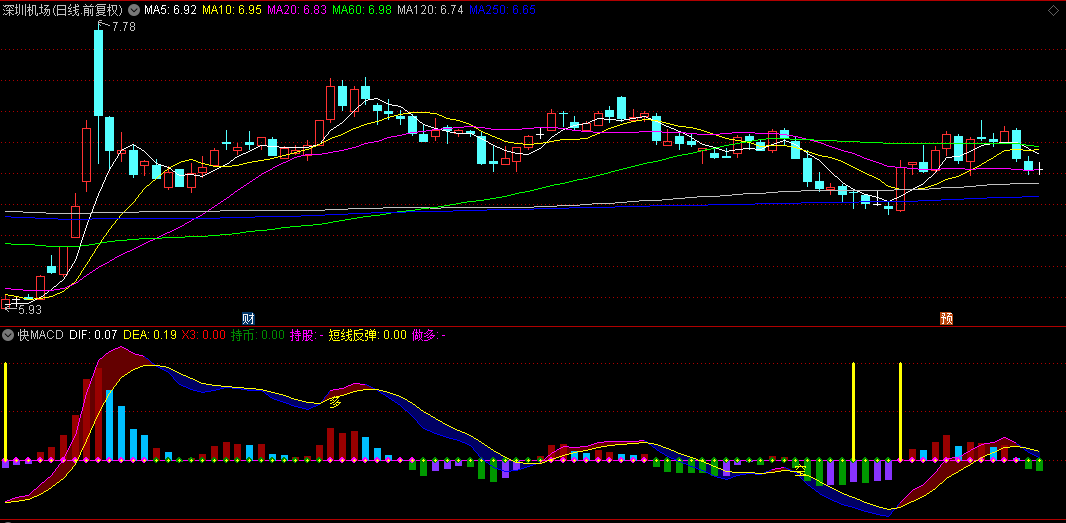Expand the 快MACD indicator dropdown arrow
The image size is (1066, 523).
tap(8, 335)
